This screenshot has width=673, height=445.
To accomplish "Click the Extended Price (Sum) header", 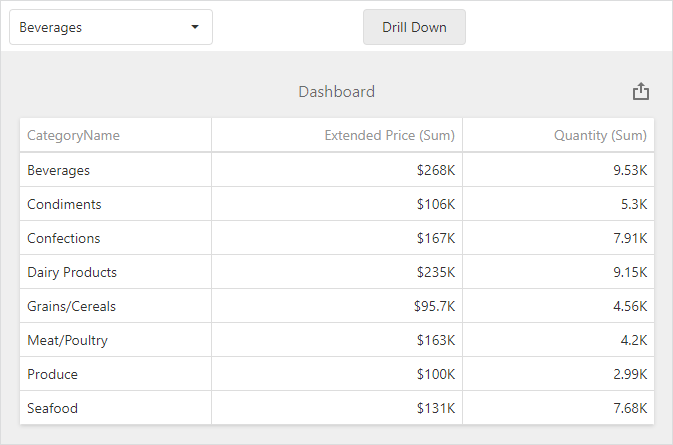I will pyautogui.click(x=390, y=136).
